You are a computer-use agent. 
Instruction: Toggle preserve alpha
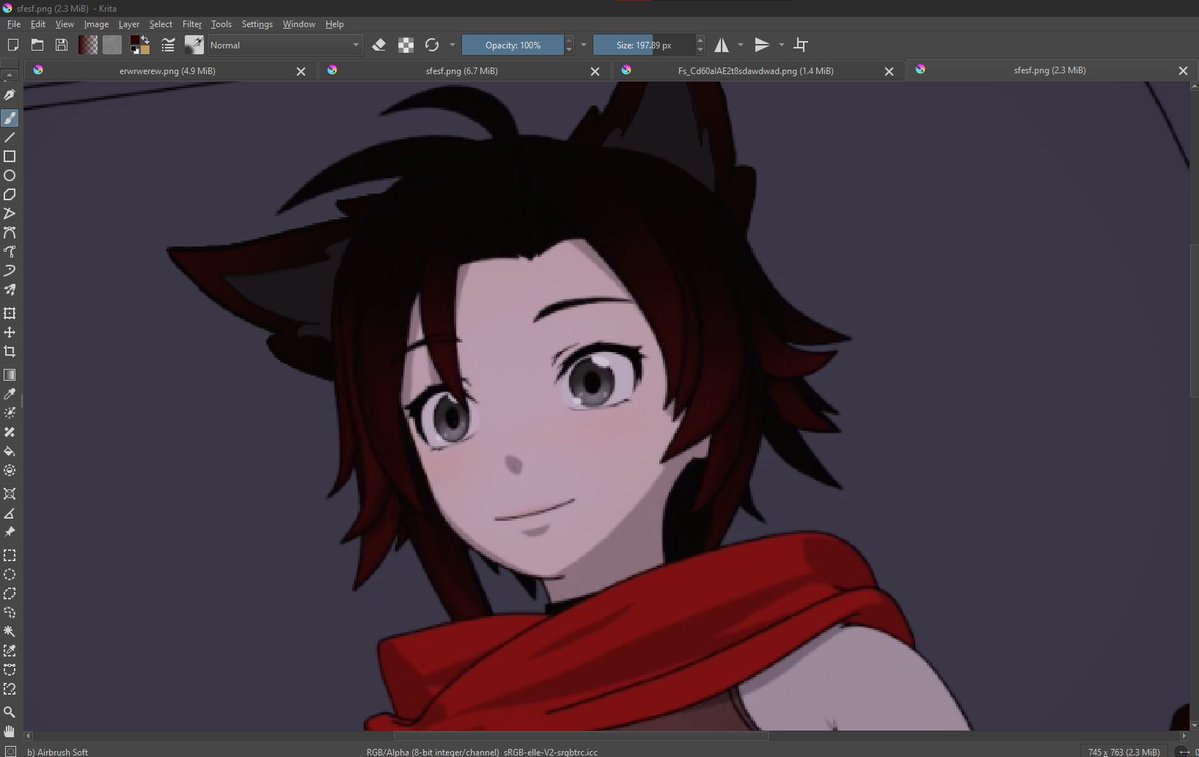click(x=405, y=45)
